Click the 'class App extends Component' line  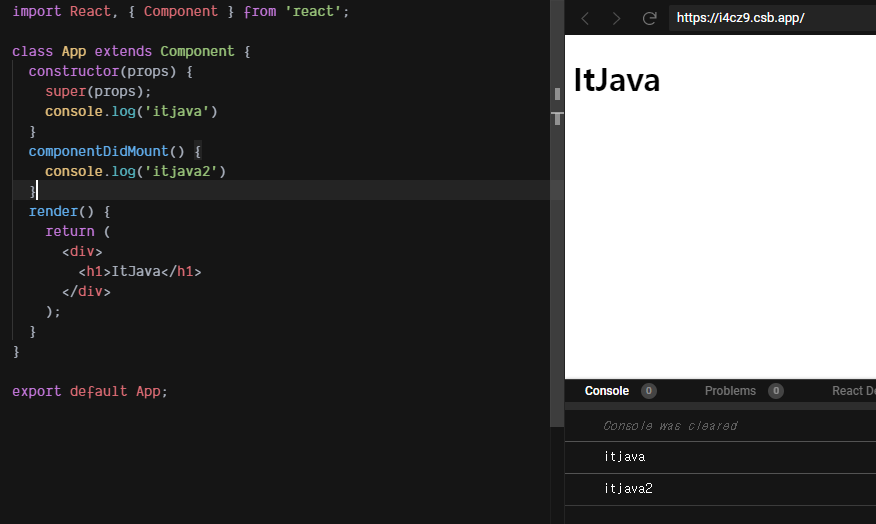(x=131, y=51)
